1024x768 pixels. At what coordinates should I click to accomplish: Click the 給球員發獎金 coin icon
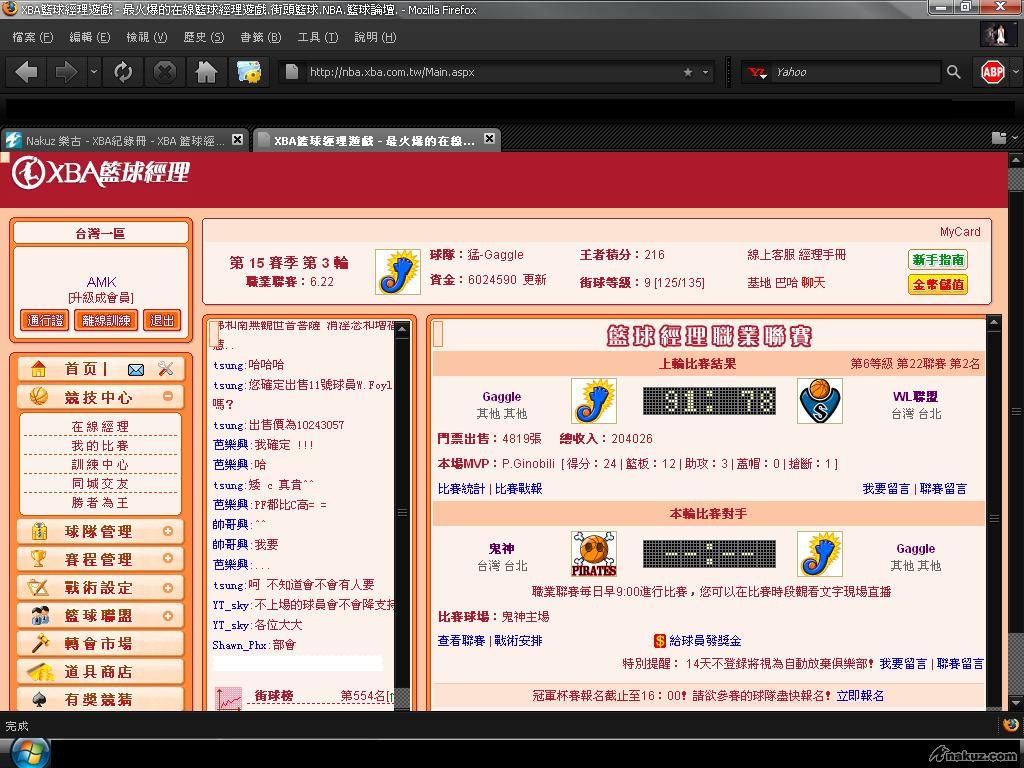pyautogui.click(x=660, y=640)
